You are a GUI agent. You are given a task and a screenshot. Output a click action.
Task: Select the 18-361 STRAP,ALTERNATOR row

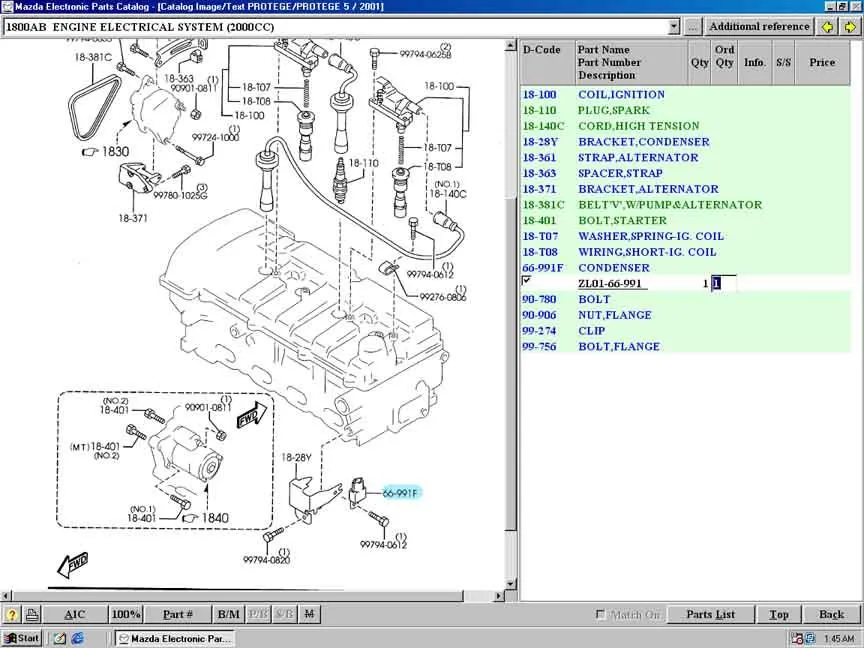tap(685, 158)
